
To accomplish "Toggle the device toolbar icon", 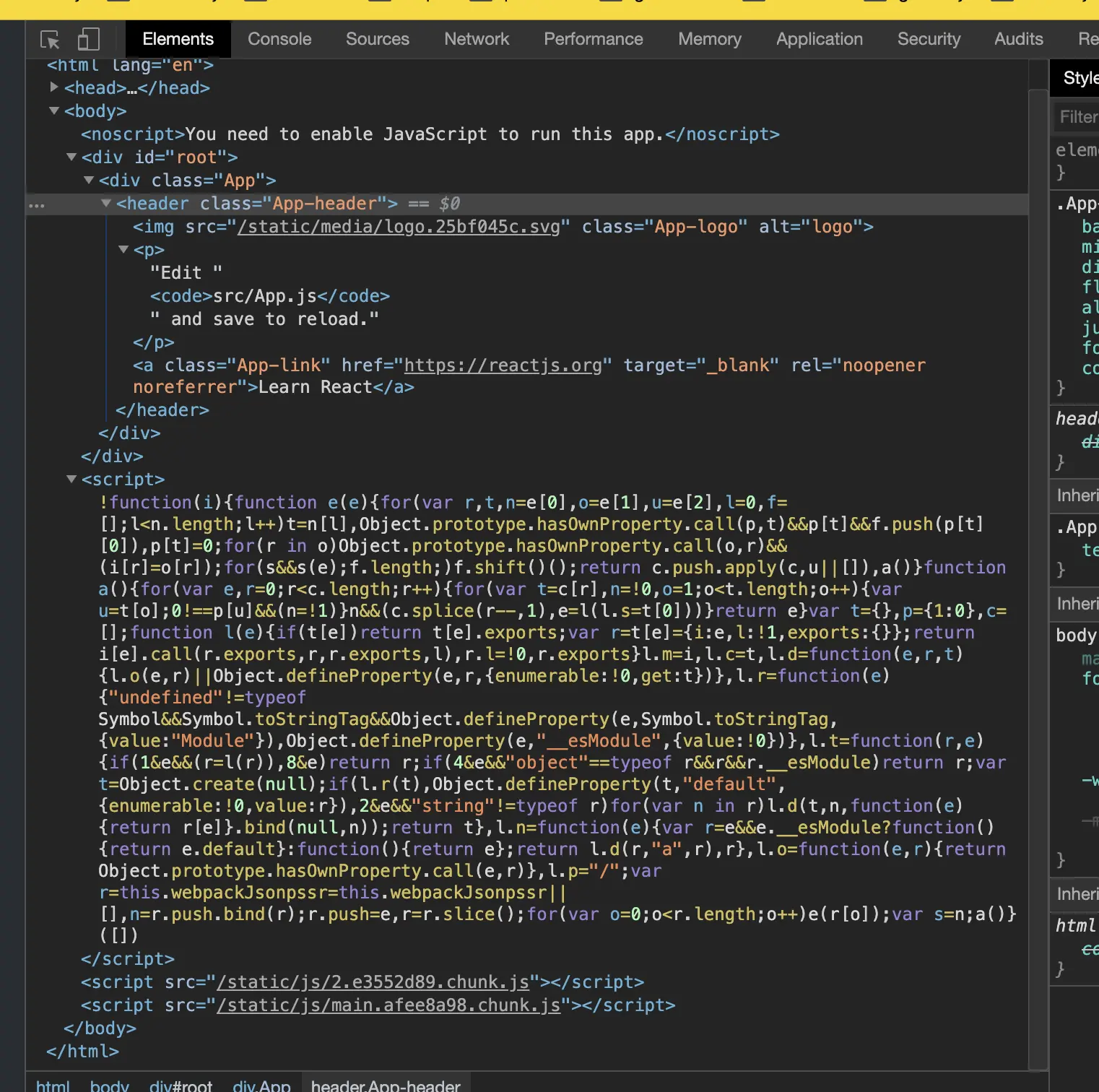I will click(88, 39).
